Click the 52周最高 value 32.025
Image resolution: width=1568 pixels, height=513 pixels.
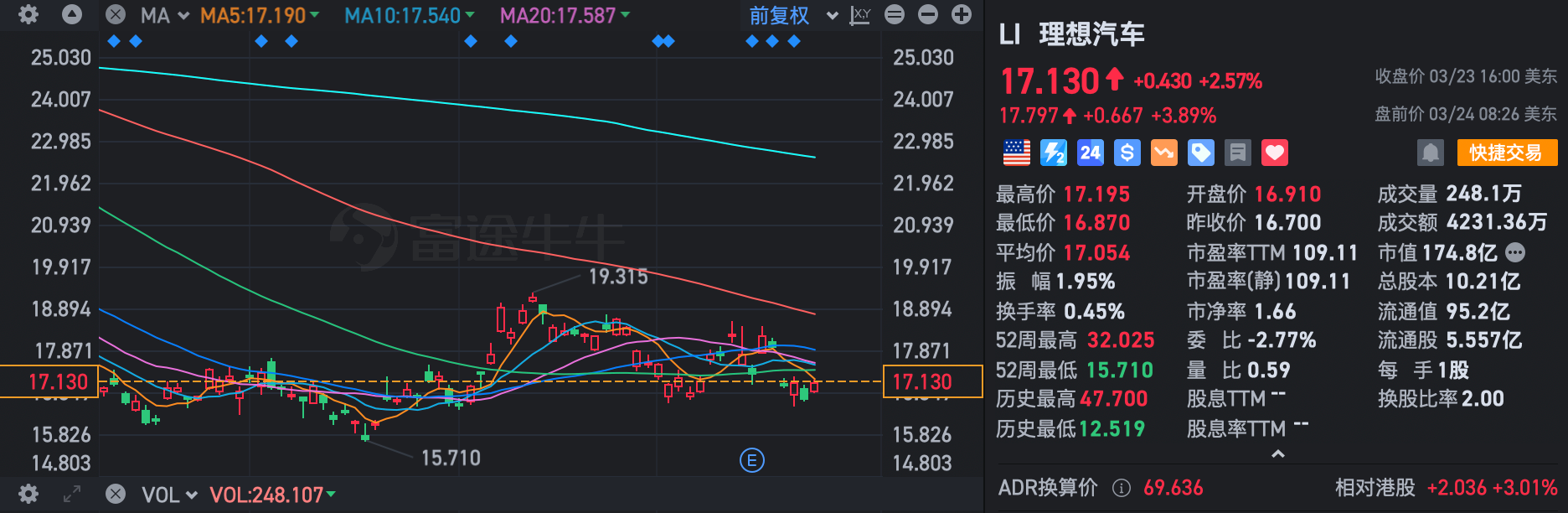pyautogui.click(x=1121, y=340)
